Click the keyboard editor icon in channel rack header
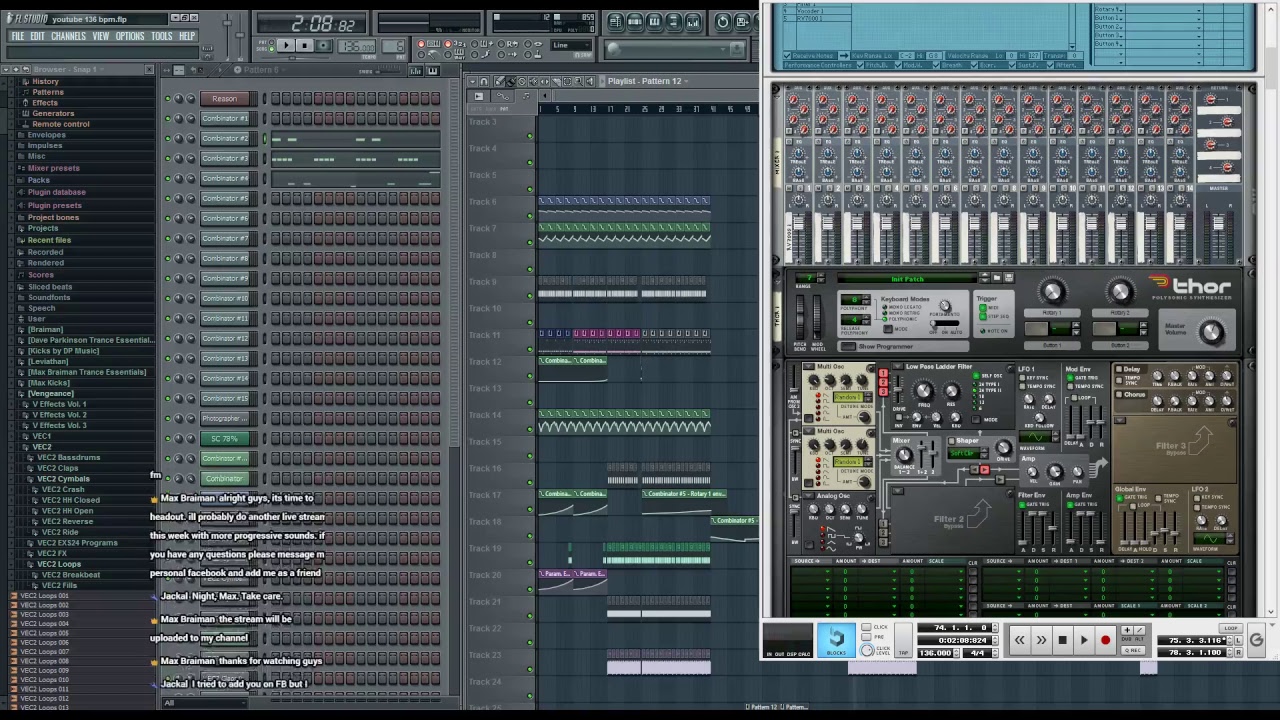The width and height of the screenshot is (1280, 720). tap(433, 71)
